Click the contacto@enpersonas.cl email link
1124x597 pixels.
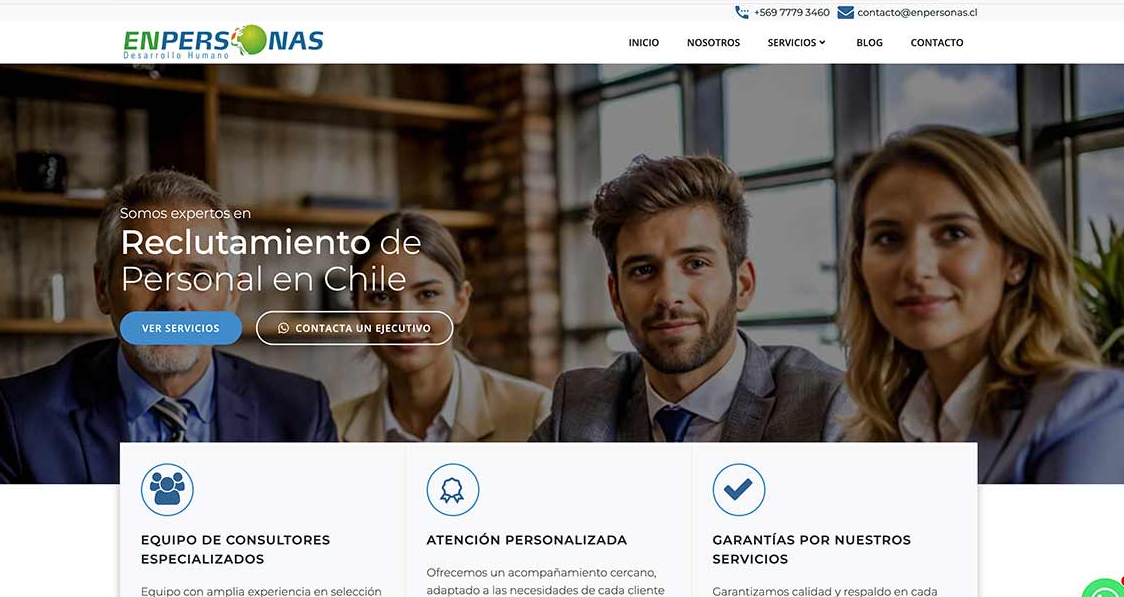[917, 12]
